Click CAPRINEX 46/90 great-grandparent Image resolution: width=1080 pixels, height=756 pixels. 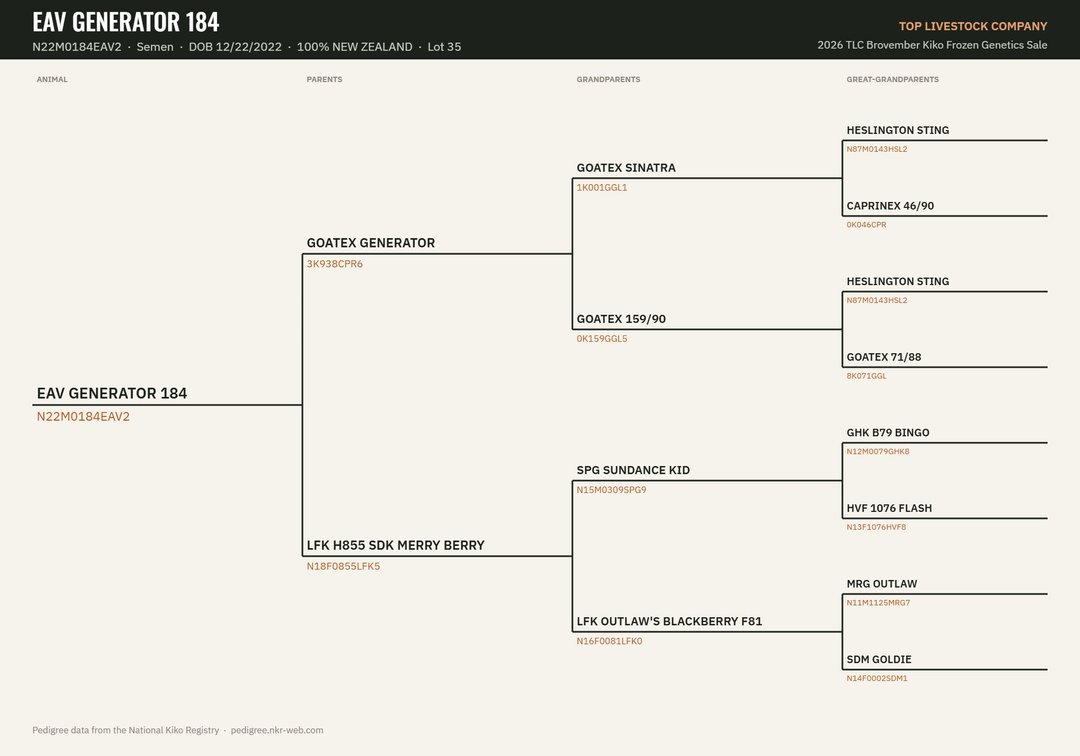pyautogui.click(x=890, y=206)
